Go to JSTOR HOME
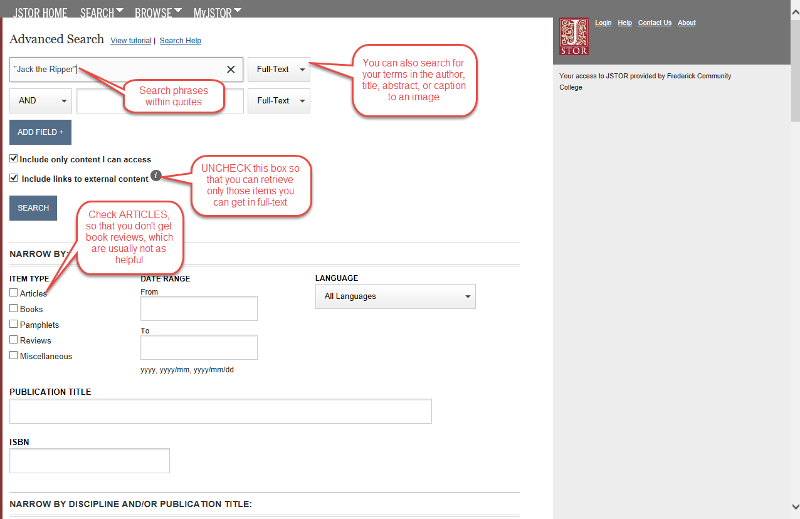 (40, 12)
